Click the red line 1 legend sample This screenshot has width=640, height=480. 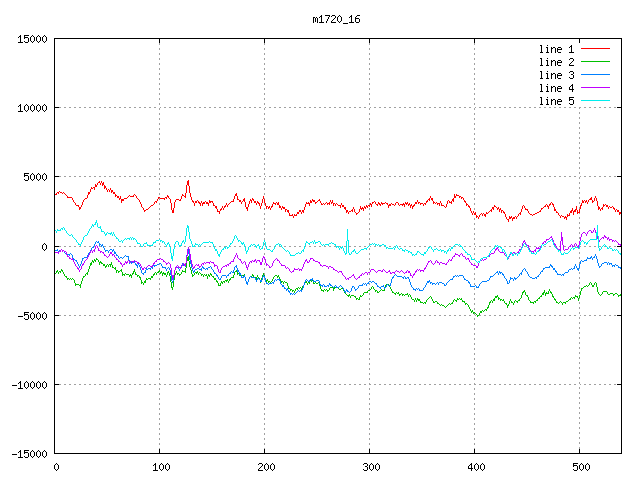pyautogui.click(x=596, y=49)
